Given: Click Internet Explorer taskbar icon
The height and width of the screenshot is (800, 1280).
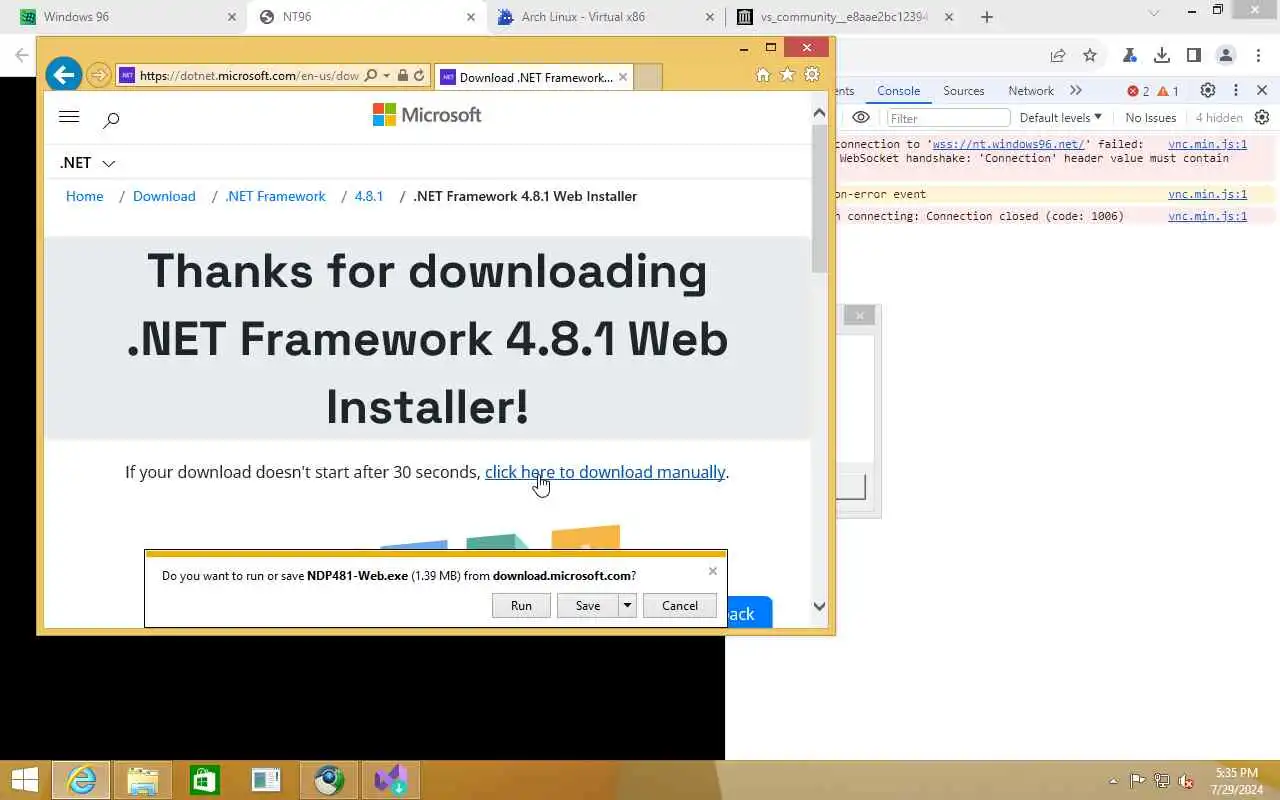Looking at the screenshot, I should click(x=81, y=780).
